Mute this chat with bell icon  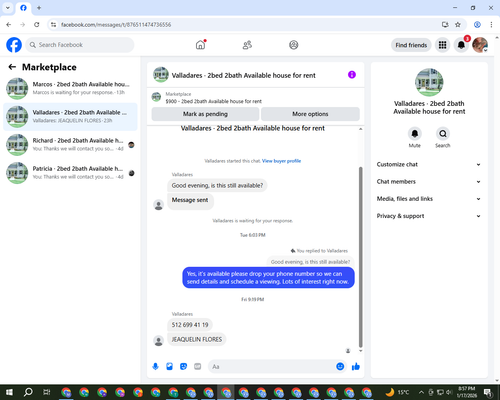click(415, 134)
